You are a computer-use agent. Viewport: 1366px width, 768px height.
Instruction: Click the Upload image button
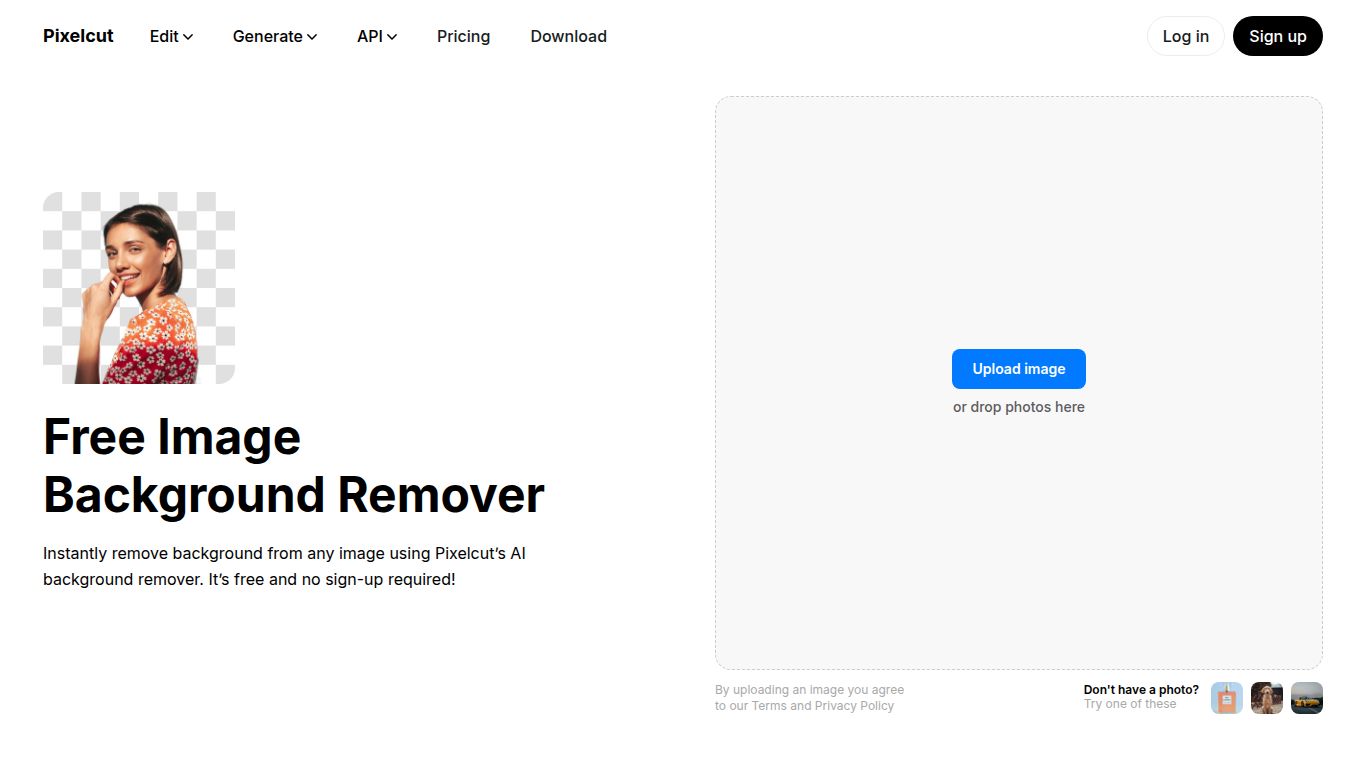pos(1018,368)
